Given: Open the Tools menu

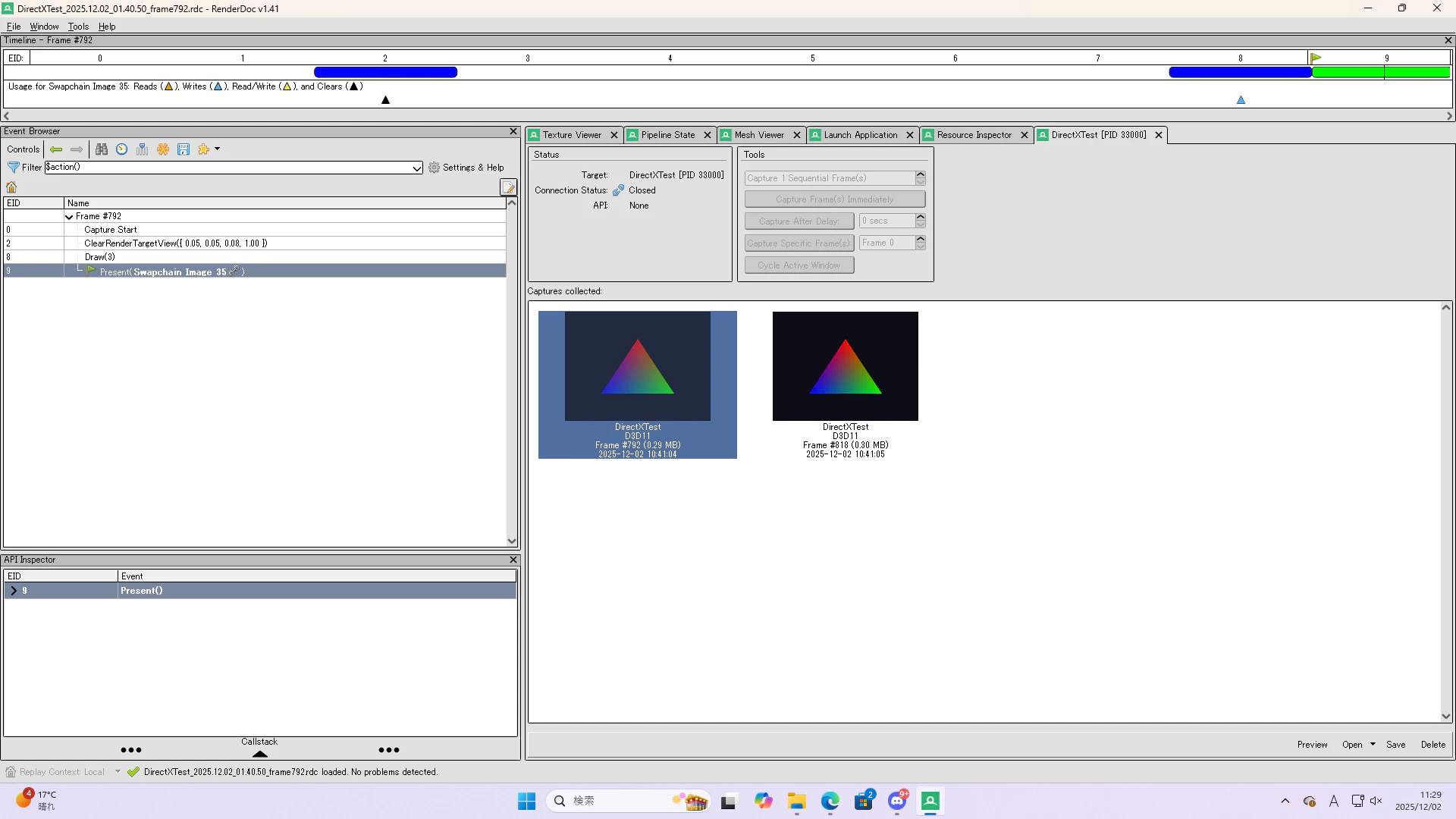Looking at the screenshot, I should pyautogui.click(x=78, y=27).
